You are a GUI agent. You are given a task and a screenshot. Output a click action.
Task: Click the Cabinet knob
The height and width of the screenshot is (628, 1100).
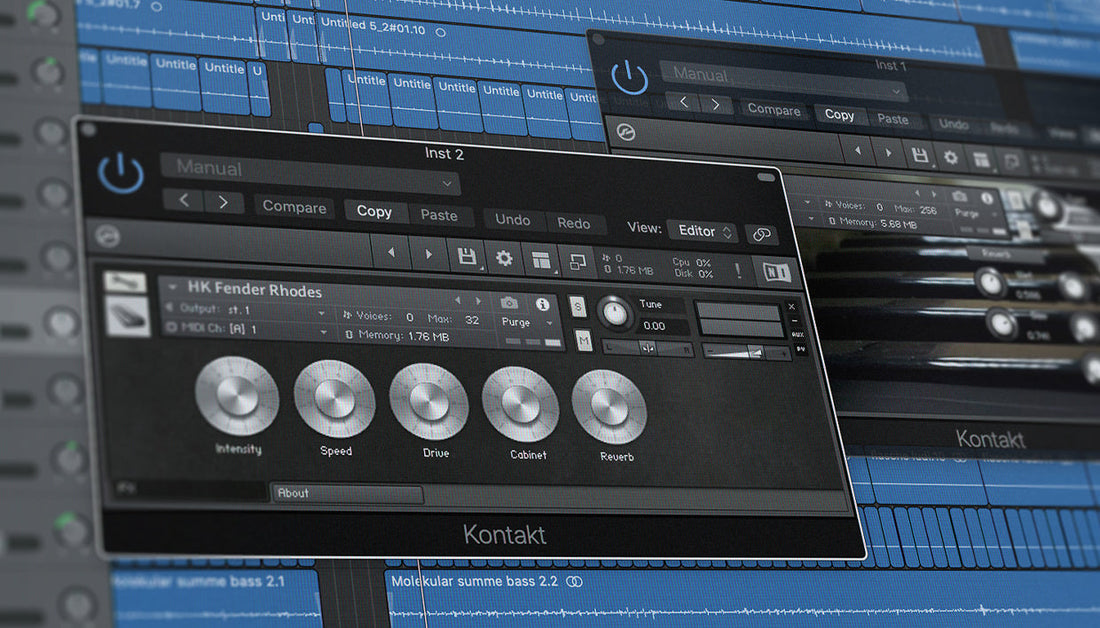tap(521, 405)
